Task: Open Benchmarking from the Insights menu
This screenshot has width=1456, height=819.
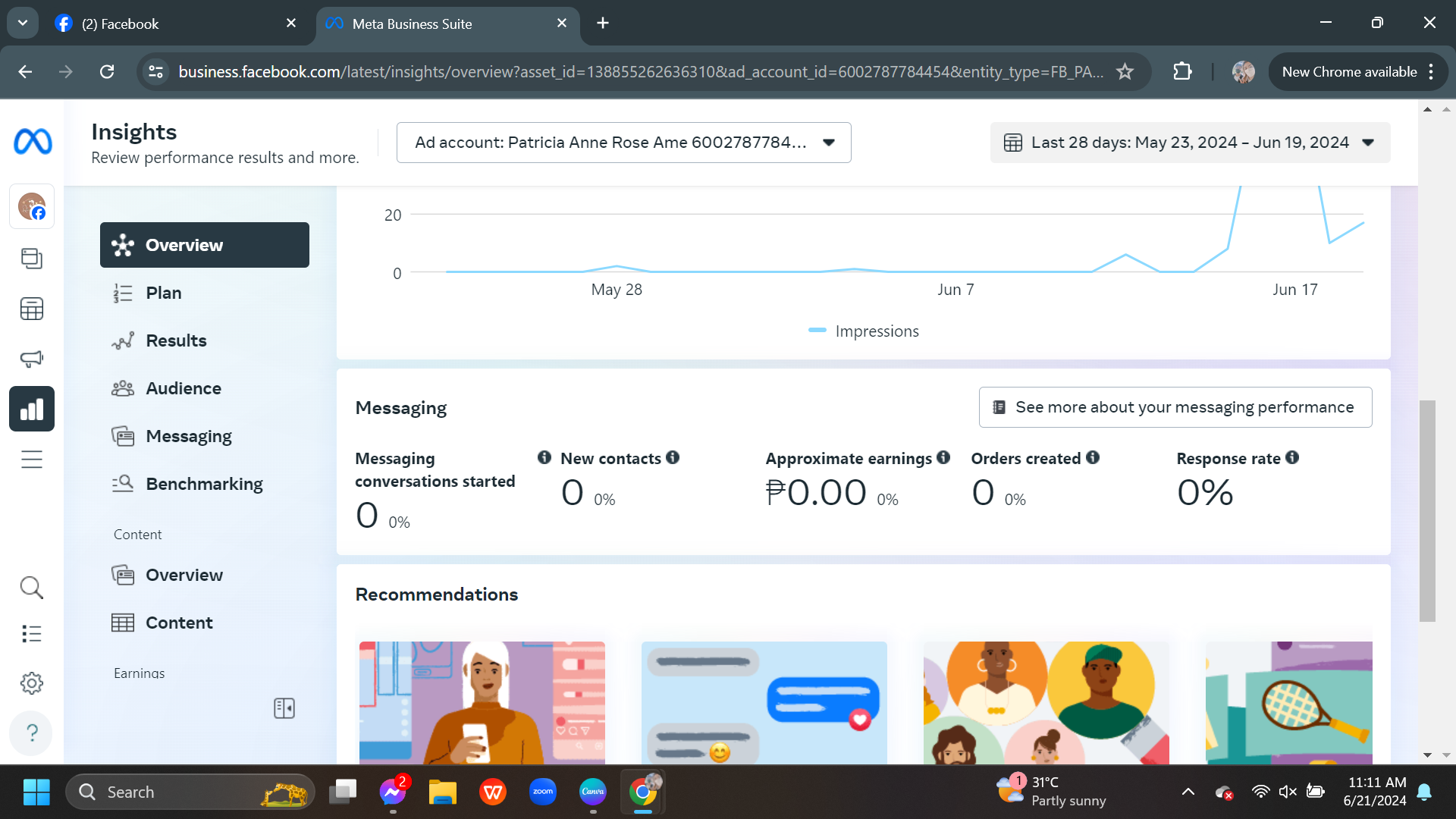Action: coord(204,484)
